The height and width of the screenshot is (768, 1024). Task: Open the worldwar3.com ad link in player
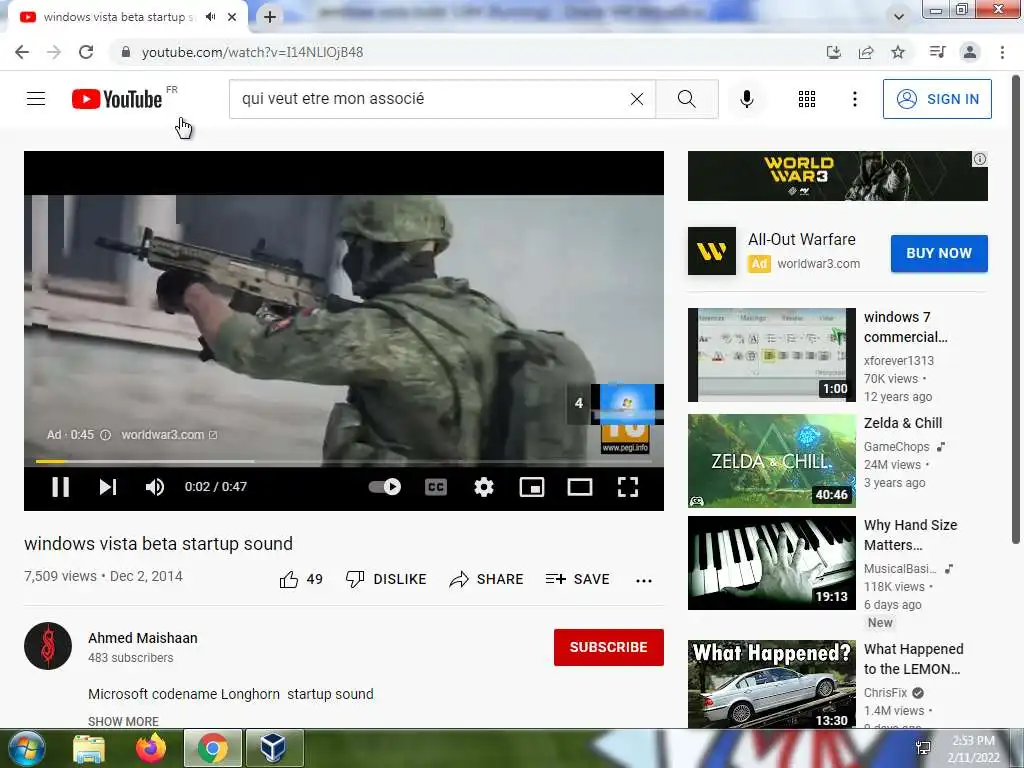click(169, 435)
